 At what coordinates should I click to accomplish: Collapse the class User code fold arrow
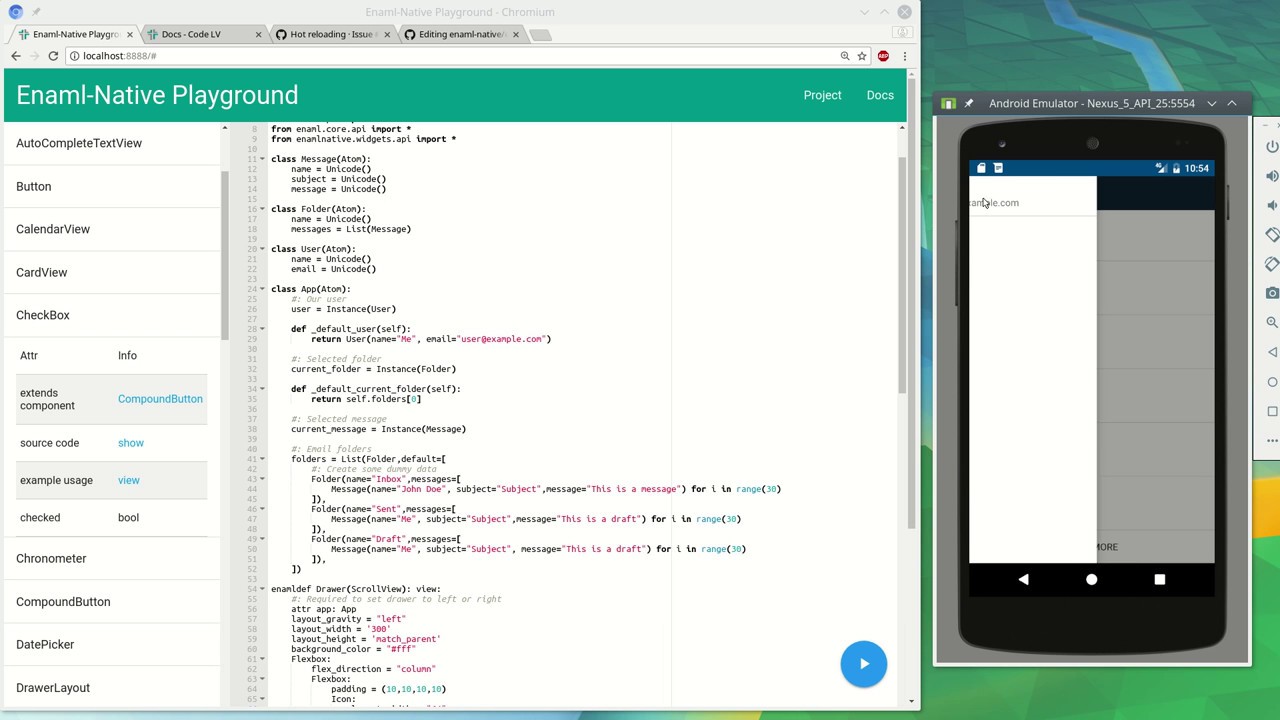262,249
